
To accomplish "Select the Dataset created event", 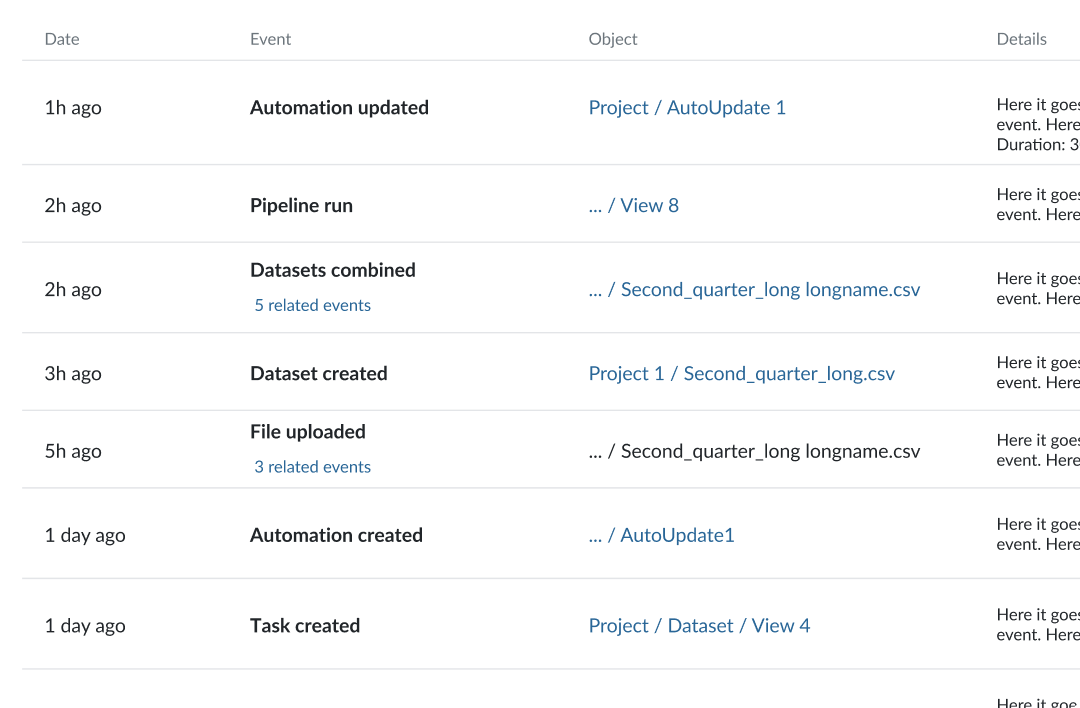I will point(318,374).
